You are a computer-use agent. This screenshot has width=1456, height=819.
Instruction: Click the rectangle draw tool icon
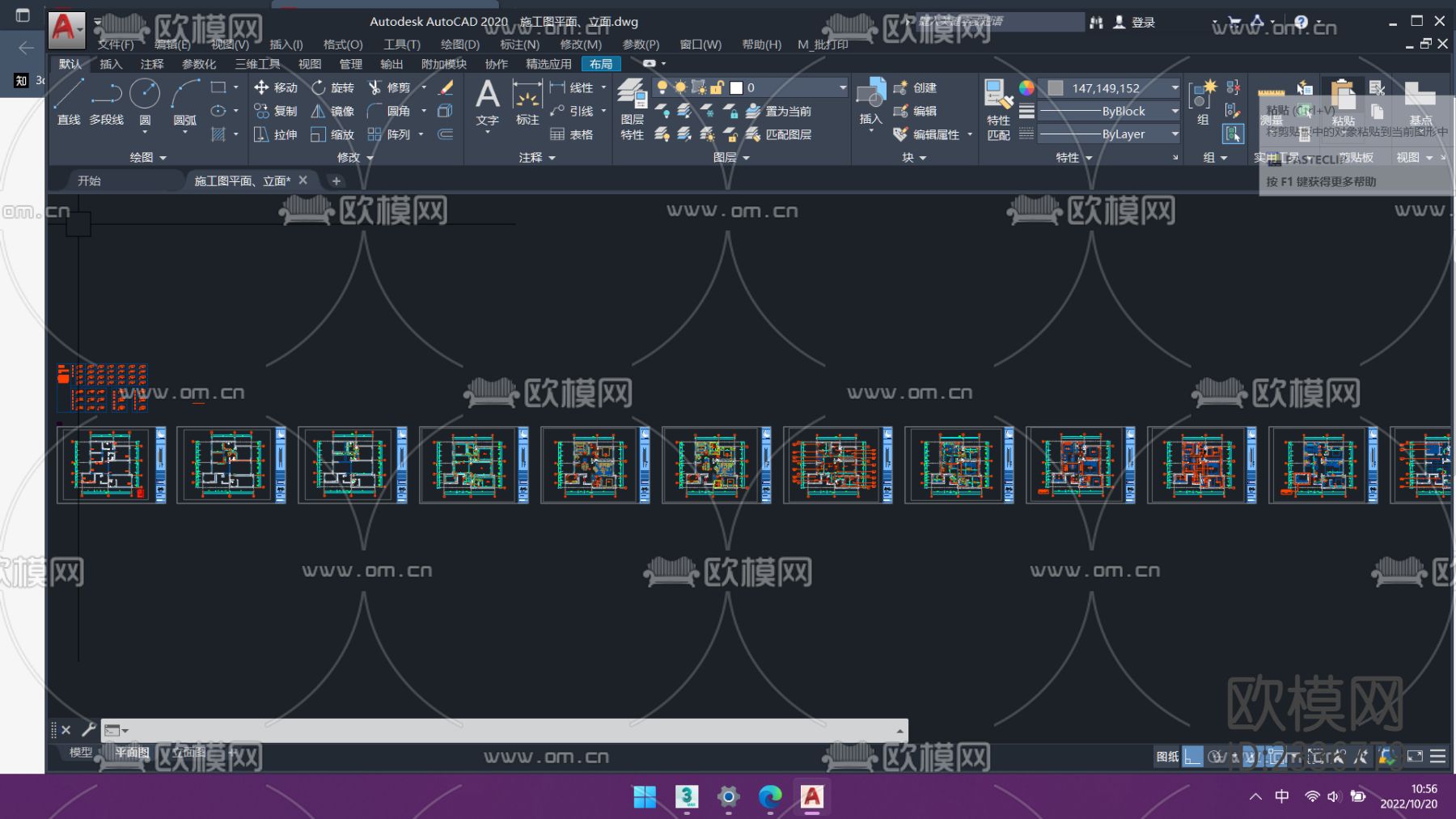tap(218, 87)
